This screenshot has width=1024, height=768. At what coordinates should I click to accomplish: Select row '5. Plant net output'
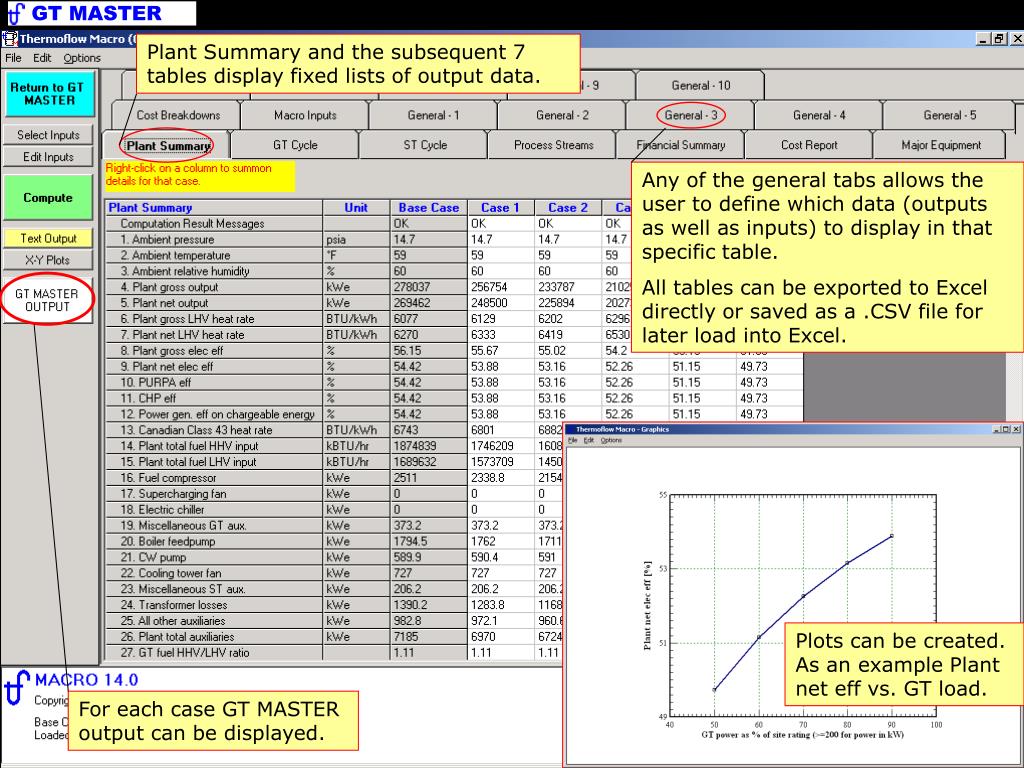coord(214,303)
